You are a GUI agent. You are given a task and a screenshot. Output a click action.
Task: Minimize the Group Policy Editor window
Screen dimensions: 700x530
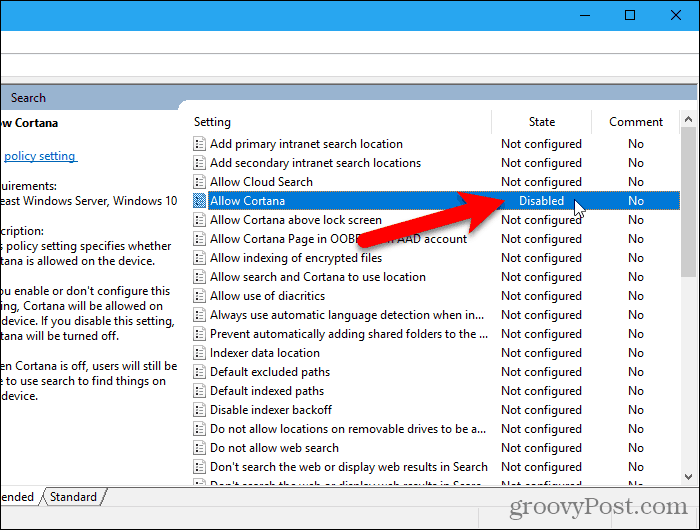tap(585, 15)
